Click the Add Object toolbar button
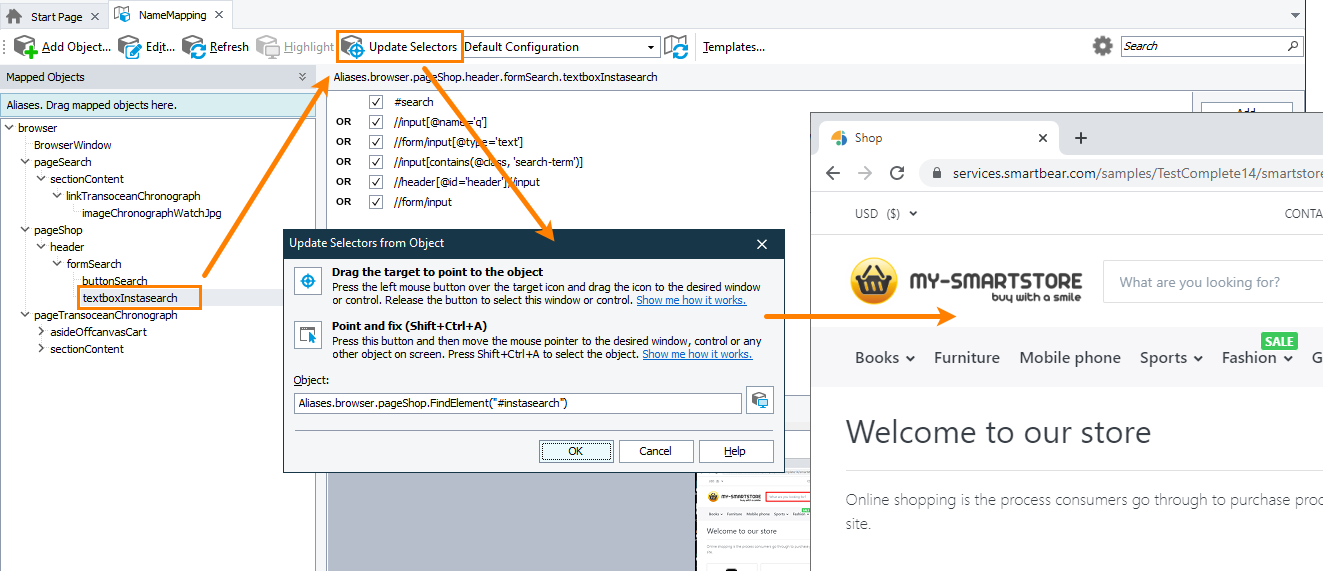1323x571 pixels. coord(61,47)
